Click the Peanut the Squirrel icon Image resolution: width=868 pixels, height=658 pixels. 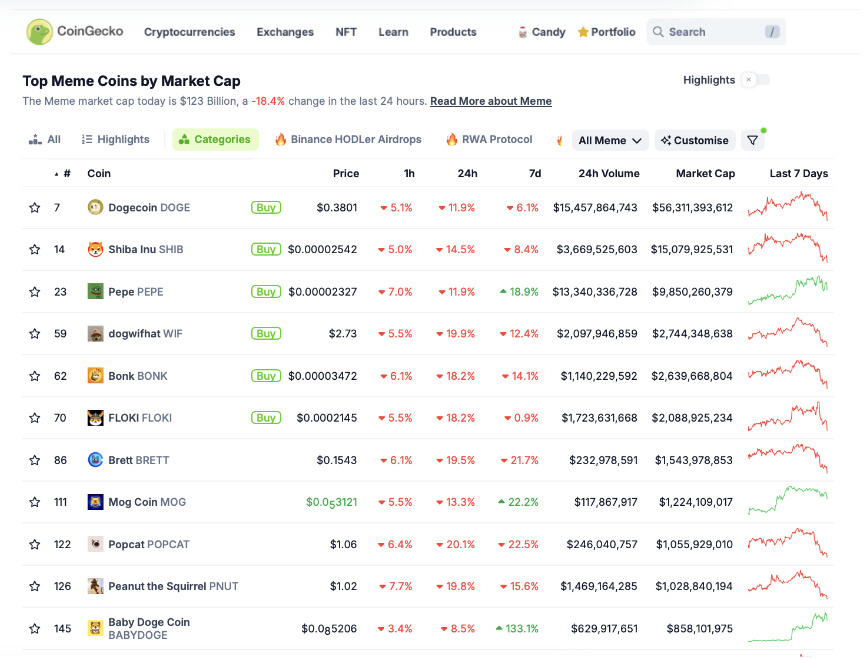95,586
